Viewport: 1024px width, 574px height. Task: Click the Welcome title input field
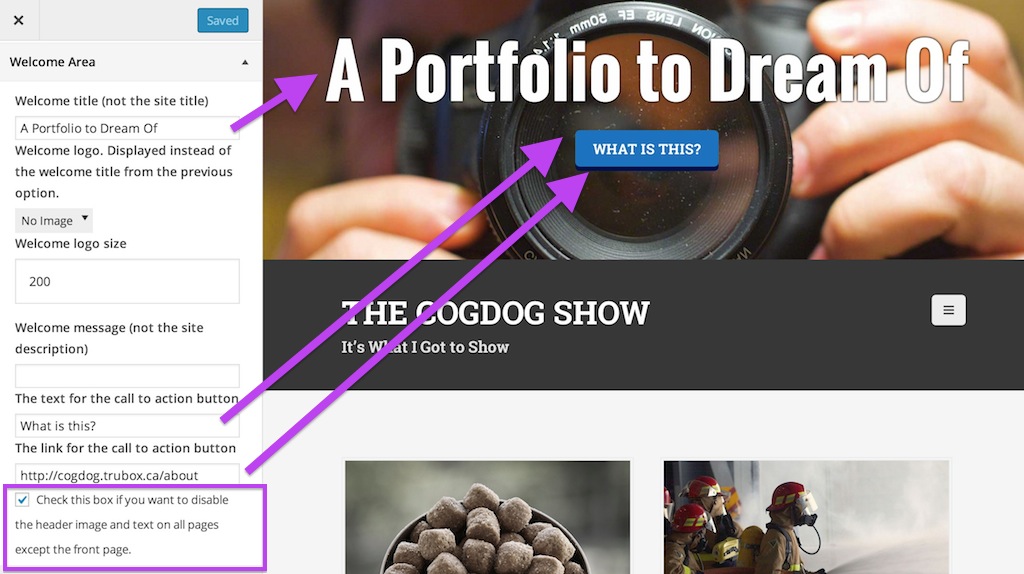[x=127, y=128]
